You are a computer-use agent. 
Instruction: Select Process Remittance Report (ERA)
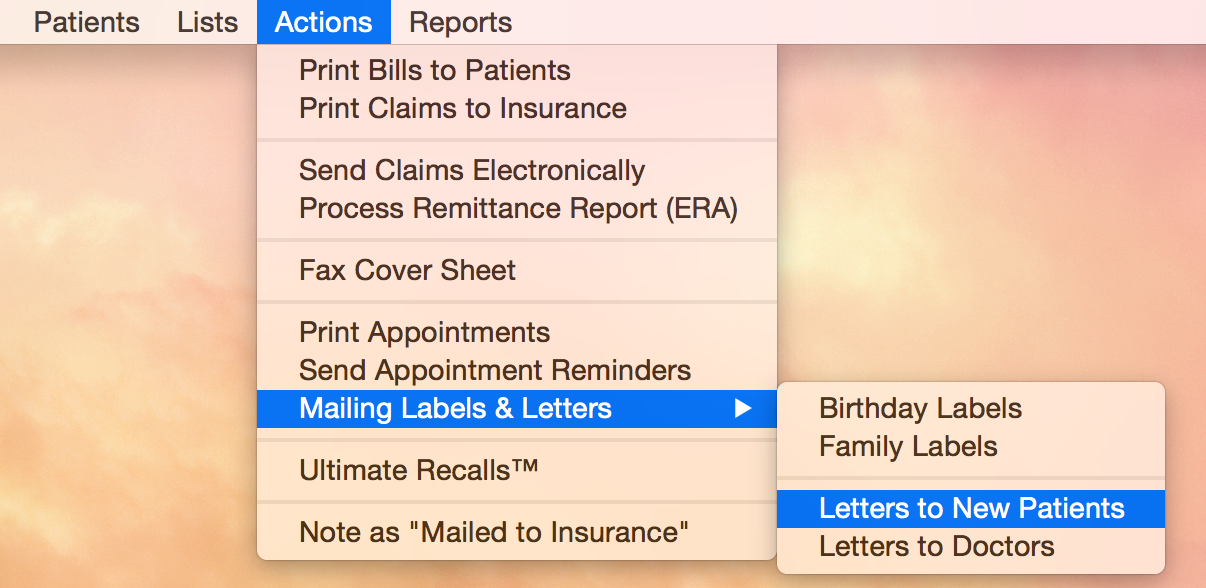pyautogui.click(x=494, y=208)
